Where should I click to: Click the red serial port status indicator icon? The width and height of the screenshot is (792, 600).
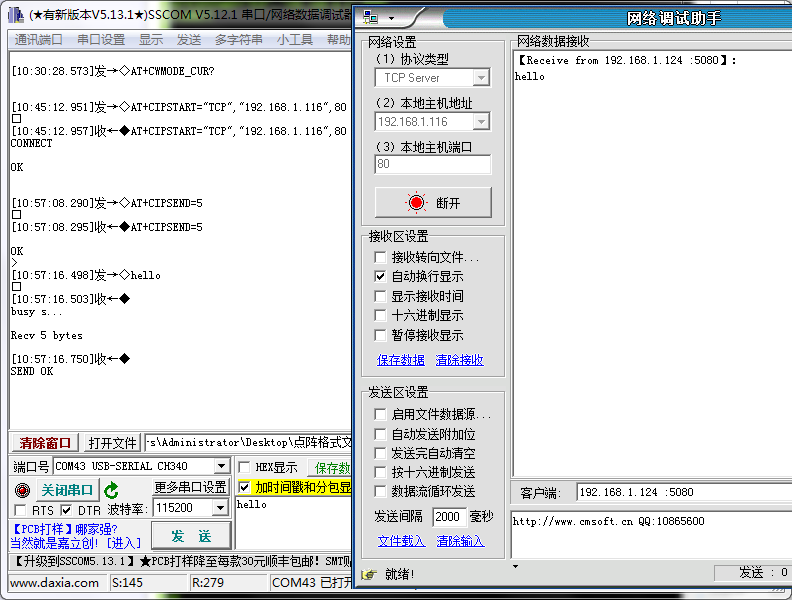pos(22,490)
